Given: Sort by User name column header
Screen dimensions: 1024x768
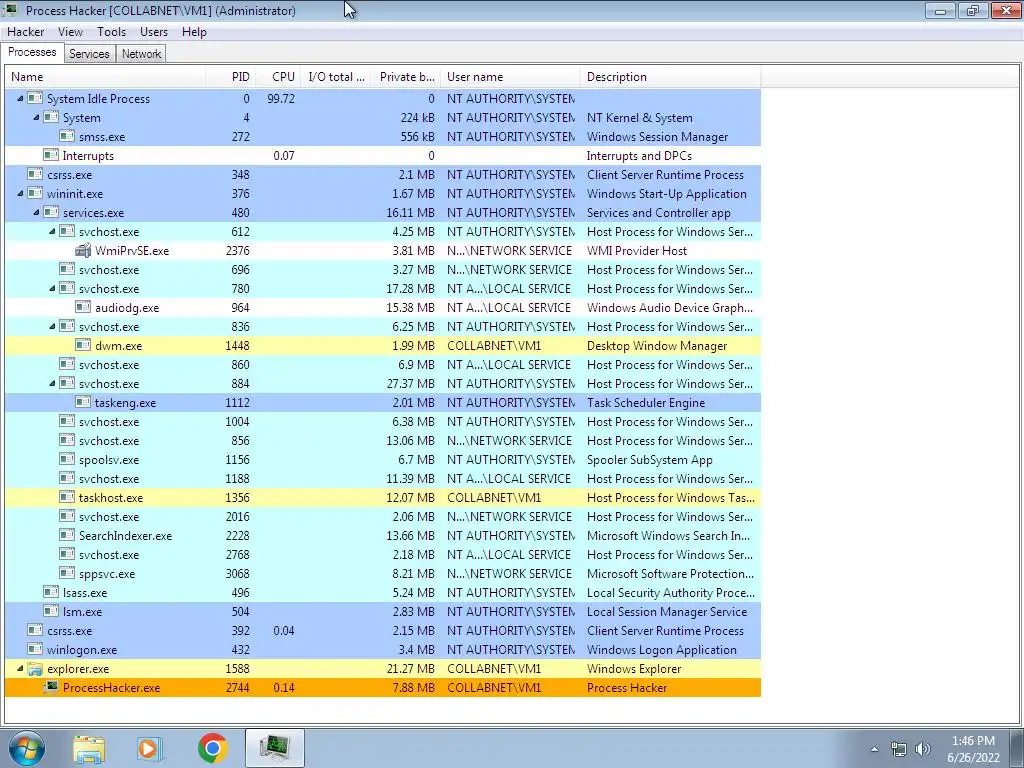Looking at the screenshot, I should coord(511,76).
